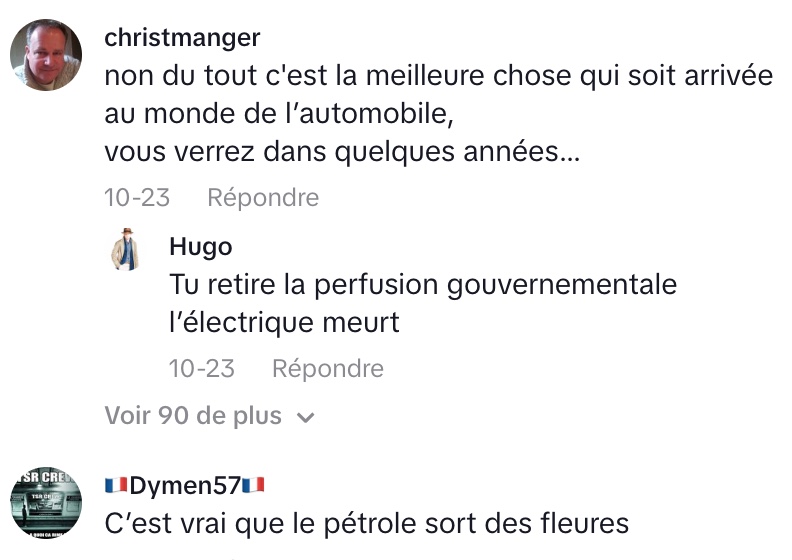
Task: Click the 10-23 date under christmanger's comment
Action: pos(137,198)
